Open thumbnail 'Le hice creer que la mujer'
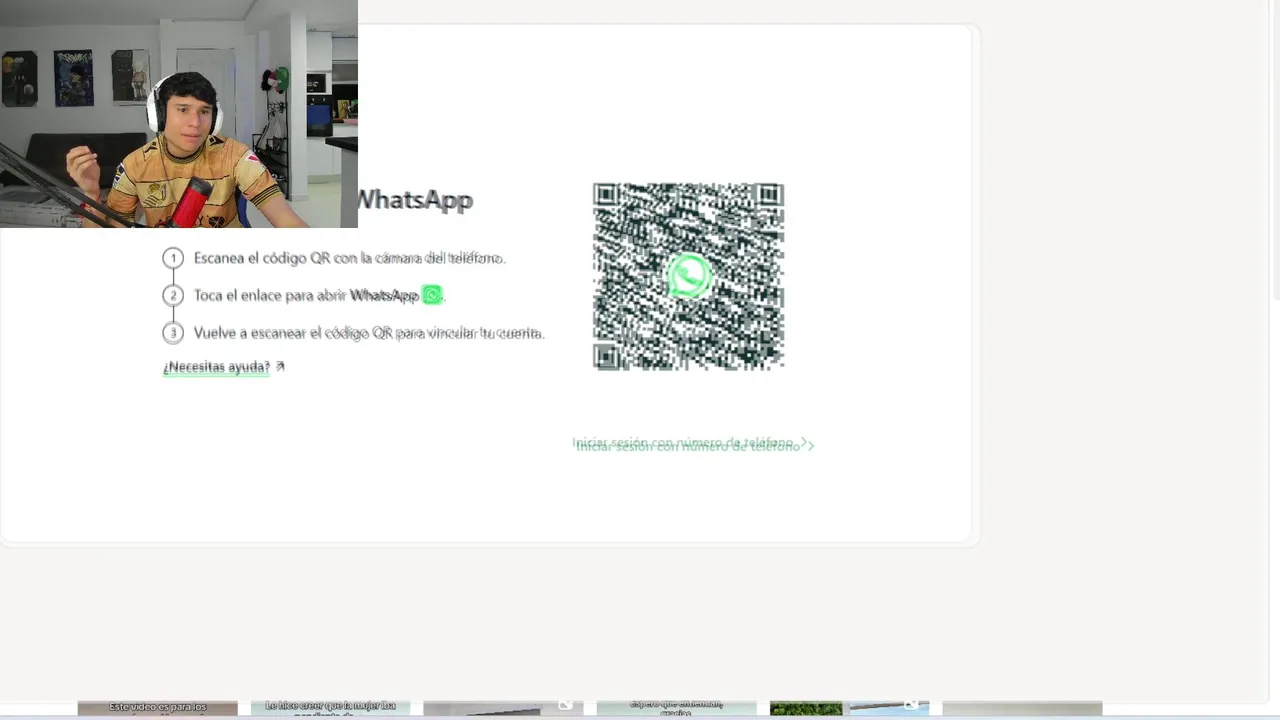The height and width of the screenshot is (720, 1280). pos(330,708)
